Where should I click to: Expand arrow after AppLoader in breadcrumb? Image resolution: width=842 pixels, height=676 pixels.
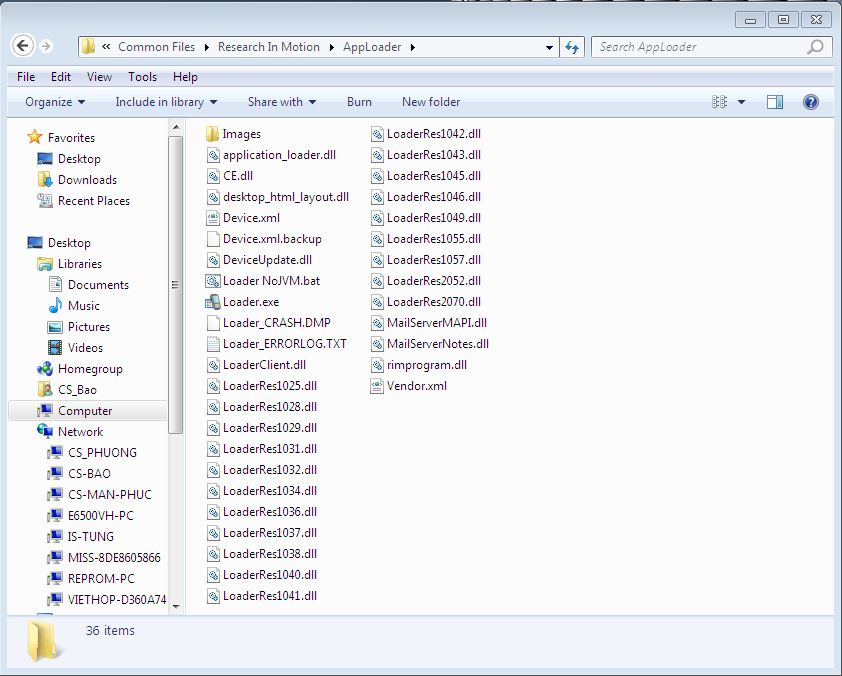[412, 47]
